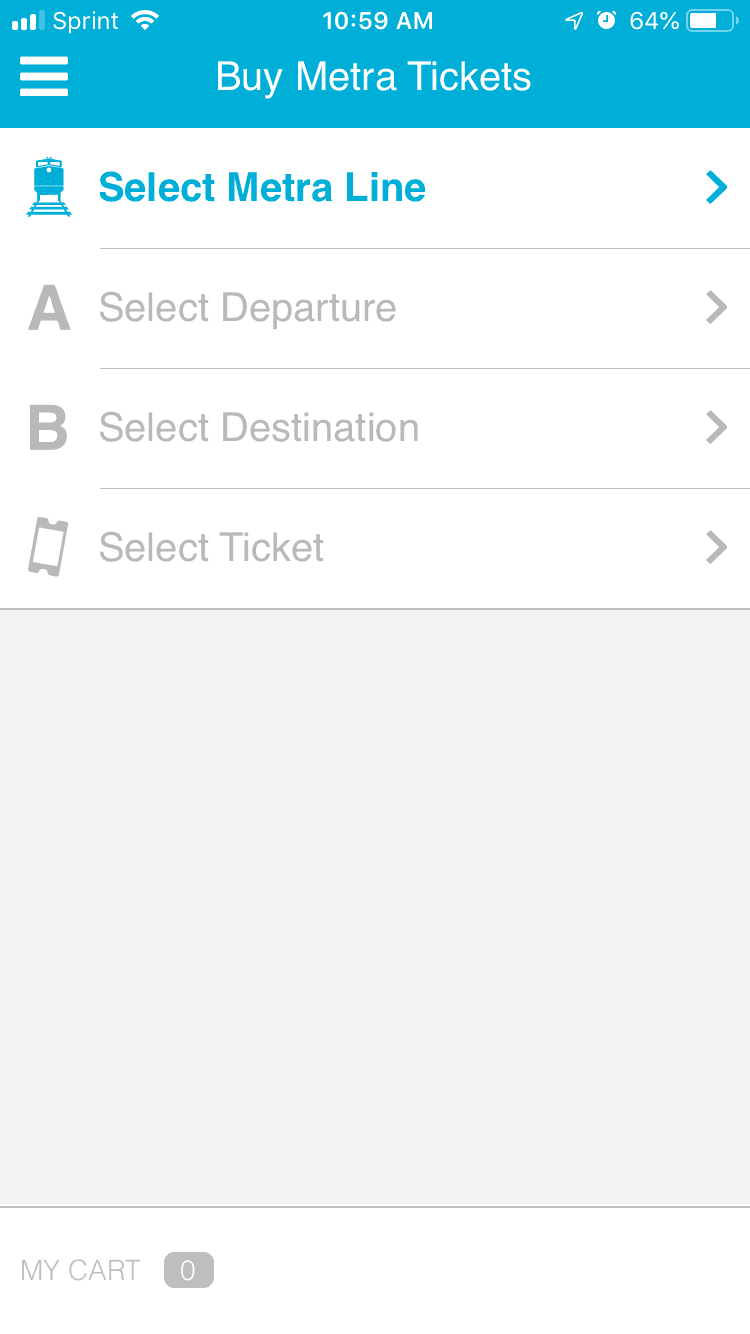The width and height of the screenshot is (750, 1334).
Task: Expand the Select Ticket chevron
Action: [x=715, y=548]
